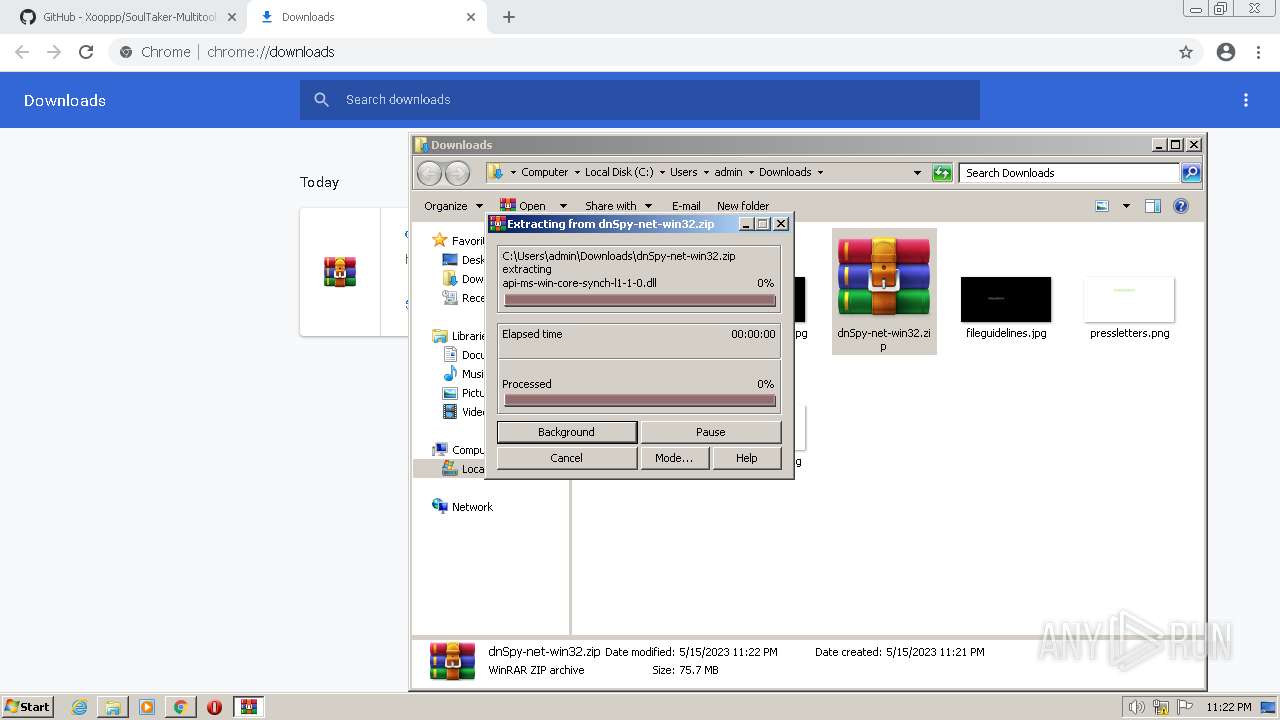Close the GitHub tab
Screen dimensions: 1280x720
click(232, 17)
